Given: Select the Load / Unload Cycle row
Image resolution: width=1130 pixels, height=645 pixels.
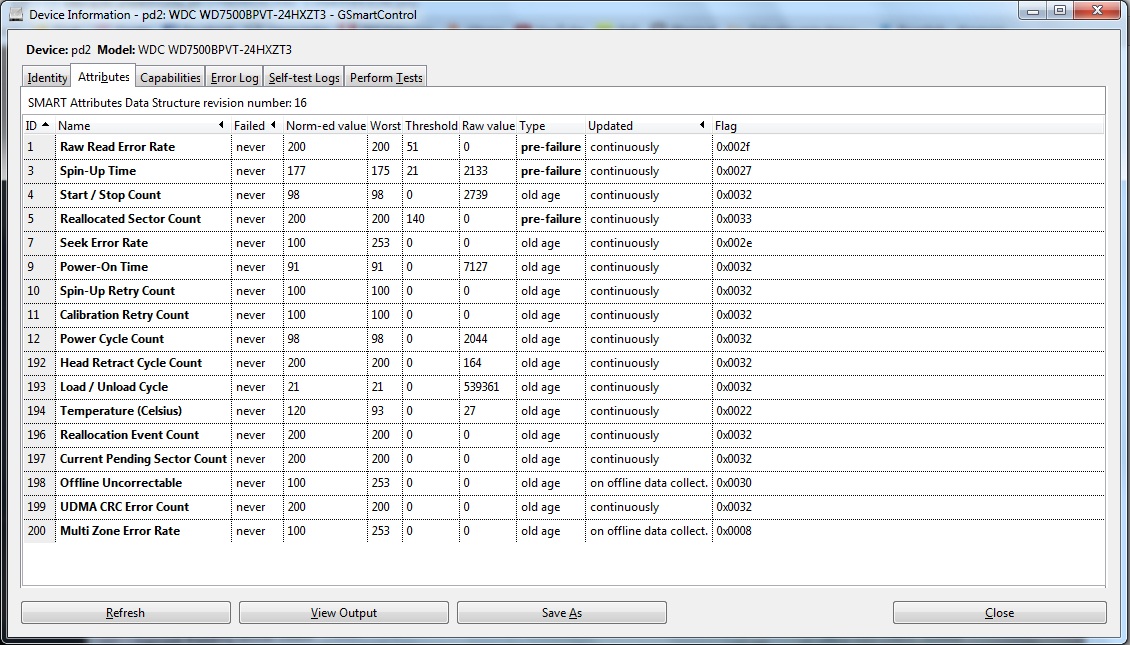Looking at the screenshot, I should click(x=564, y=387).
